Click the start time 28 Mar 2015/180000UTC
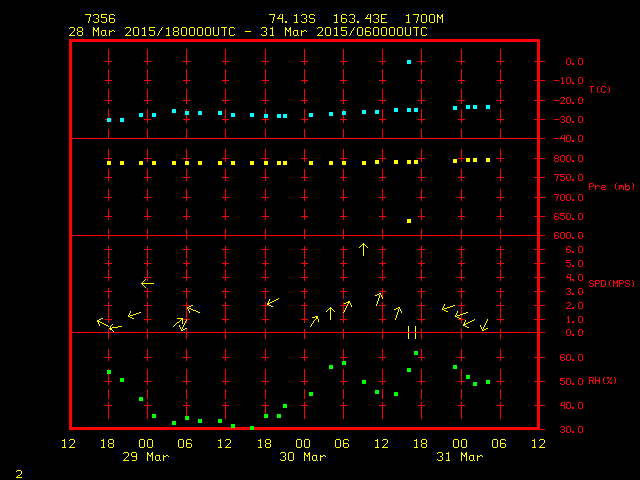 click(150, 31)
